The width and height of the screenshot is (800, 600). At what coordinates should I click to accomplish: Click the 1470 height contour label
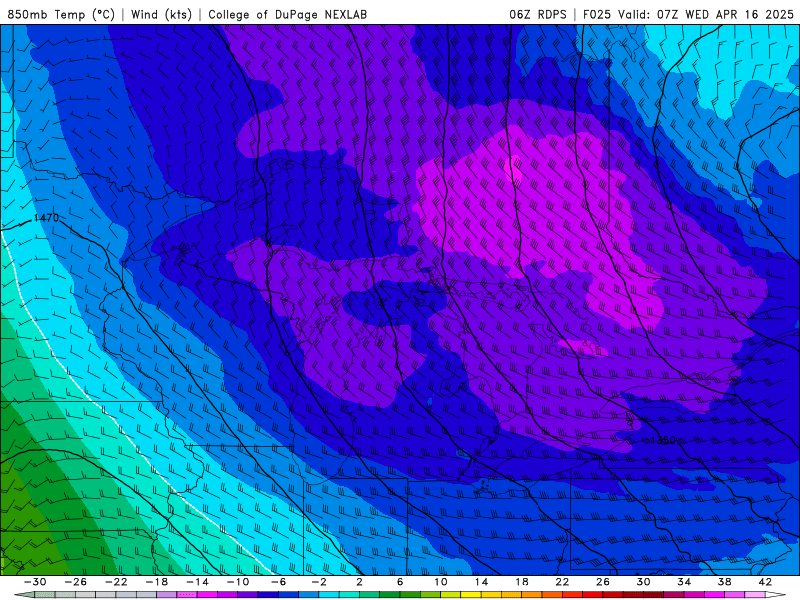click(46, 218)
